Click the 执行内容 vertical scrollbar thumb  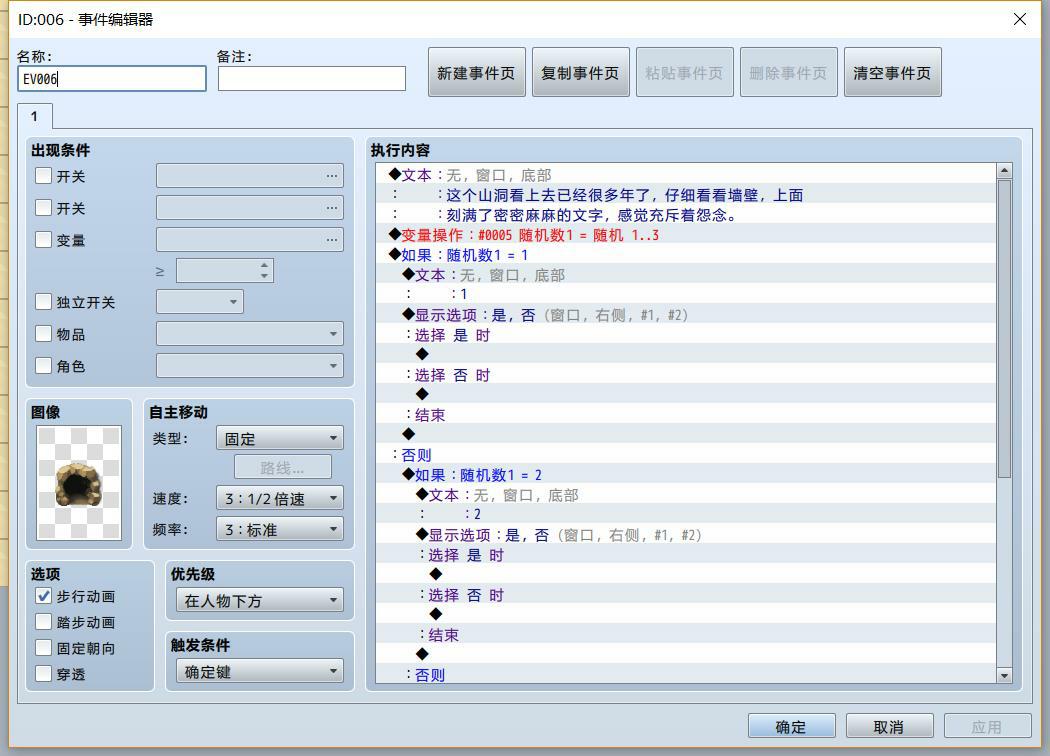(1004, 328)
